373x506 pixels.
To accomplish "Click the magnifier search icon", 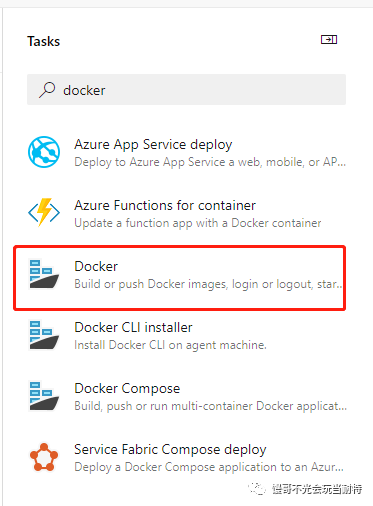I will (x=47, y=90).
